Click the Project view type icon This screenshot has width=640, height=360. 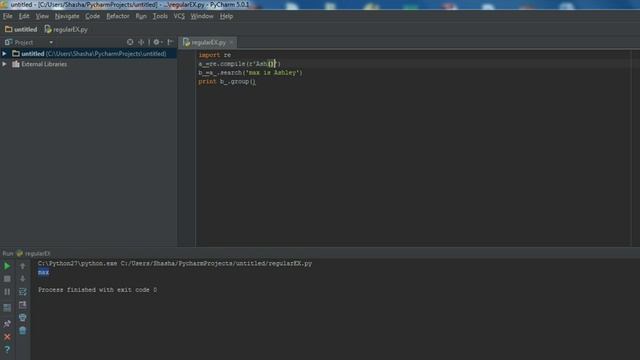[x=8, y=42]
